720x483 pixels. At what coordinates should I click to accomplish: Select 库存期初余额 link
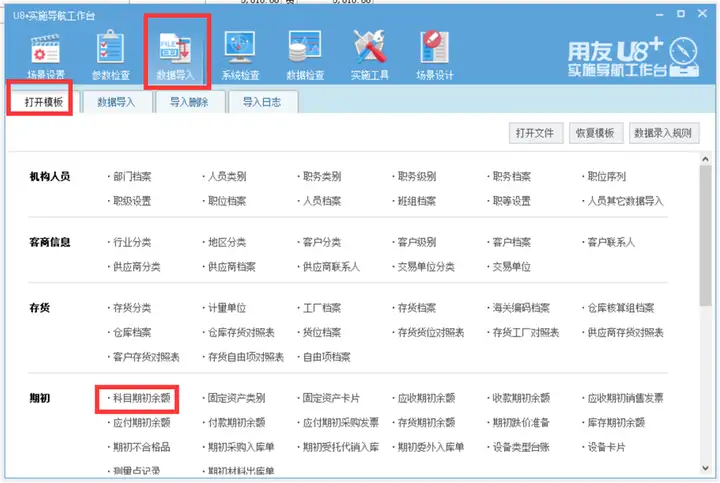tap(616, 422)
